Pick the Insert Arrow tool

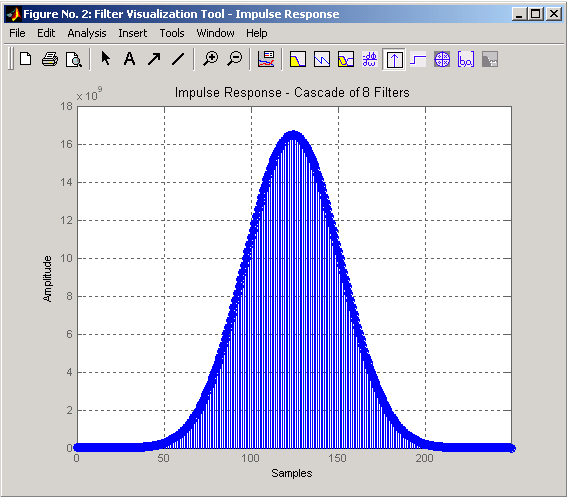pyautogui.click(x=154, y=59)
